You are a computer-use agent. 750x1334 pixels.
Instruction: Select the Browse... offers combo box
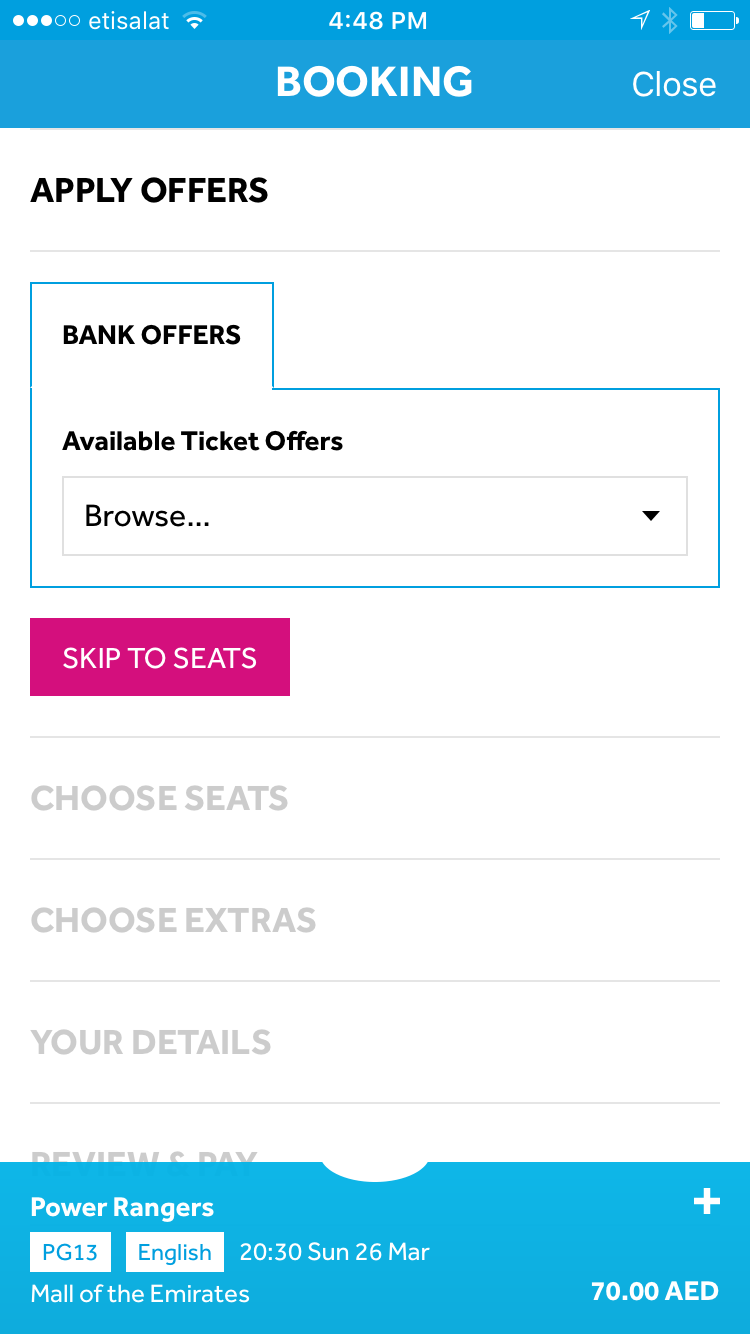(375, 516)
